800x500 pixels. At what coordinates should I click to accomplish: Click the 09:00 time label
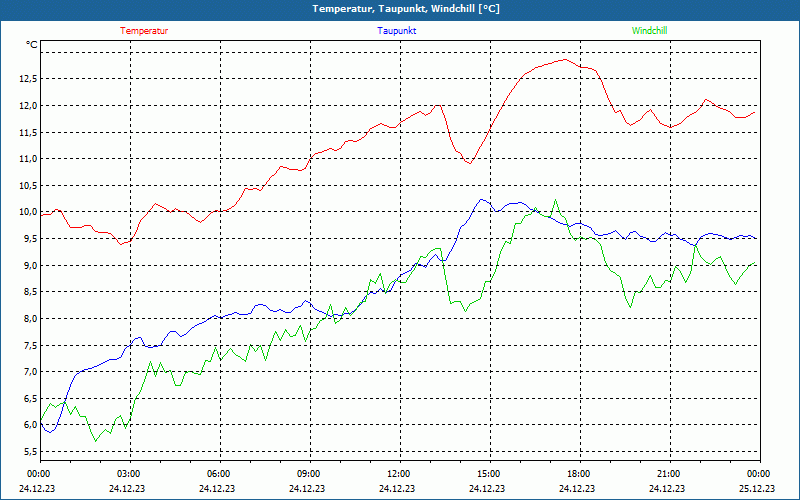tap(308, 474)
